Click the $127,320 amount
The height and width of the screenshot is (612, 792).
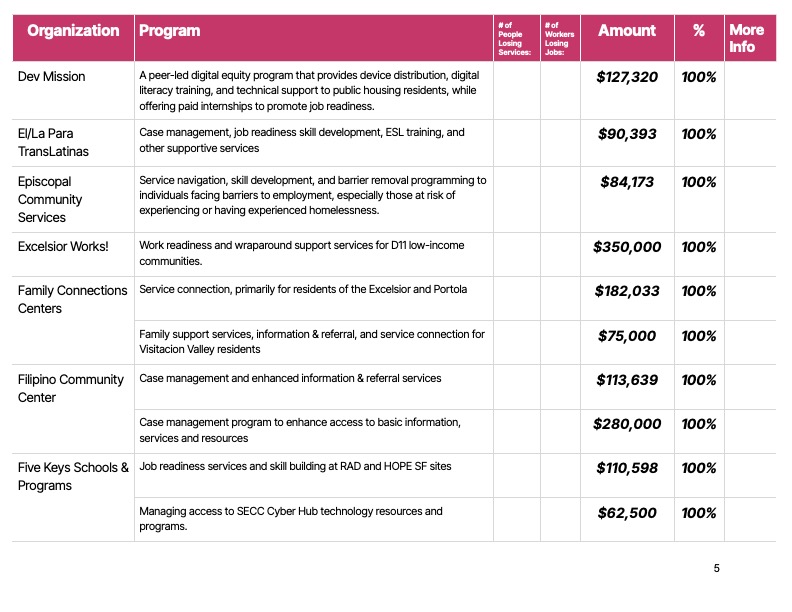tap(627, 77)
